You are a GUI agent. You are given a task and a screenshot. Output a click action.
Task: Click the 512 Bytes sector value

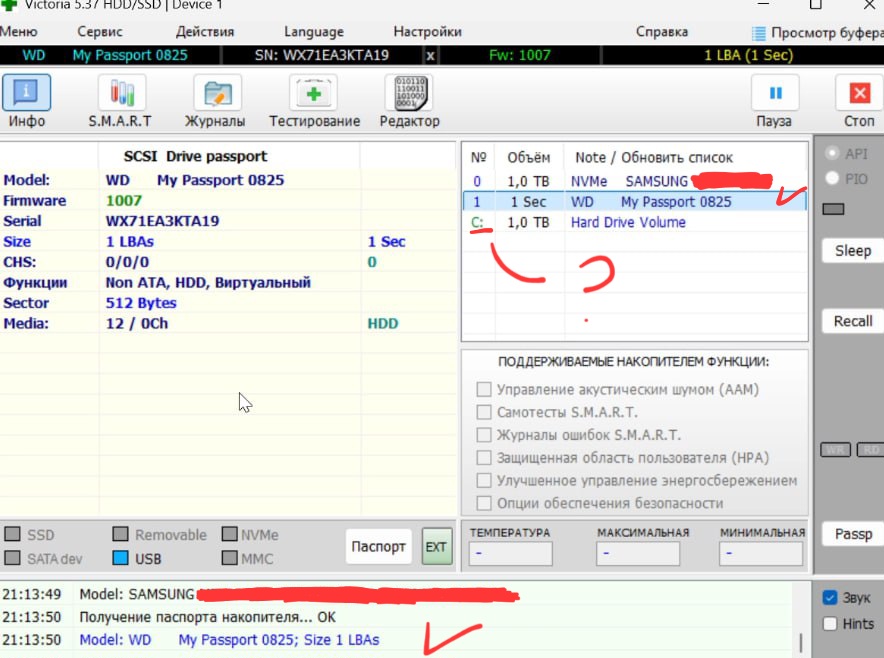coord(141,303)
